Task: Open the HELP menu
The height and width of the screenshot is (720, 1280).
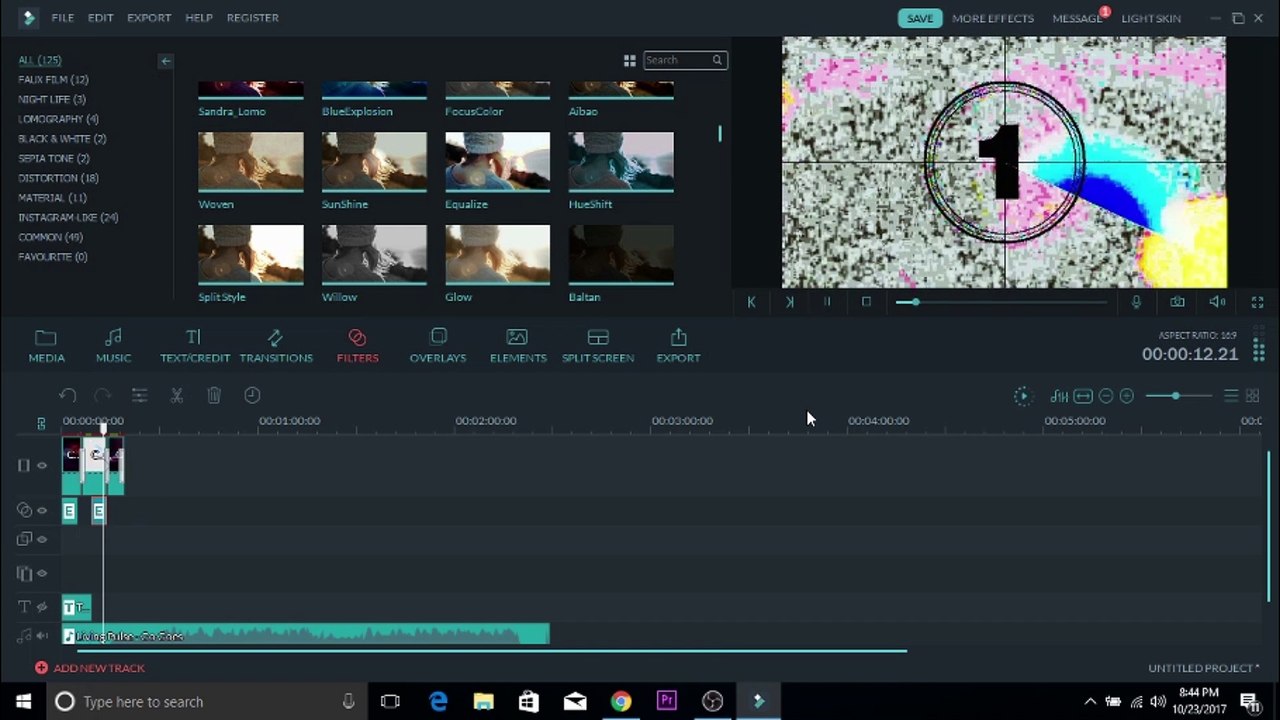Action: click(x=199, y=18)
